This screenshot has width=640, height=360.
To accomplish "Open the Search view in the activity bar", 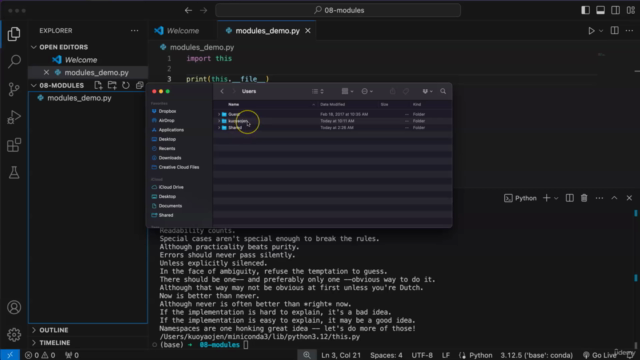I will 14,62.
